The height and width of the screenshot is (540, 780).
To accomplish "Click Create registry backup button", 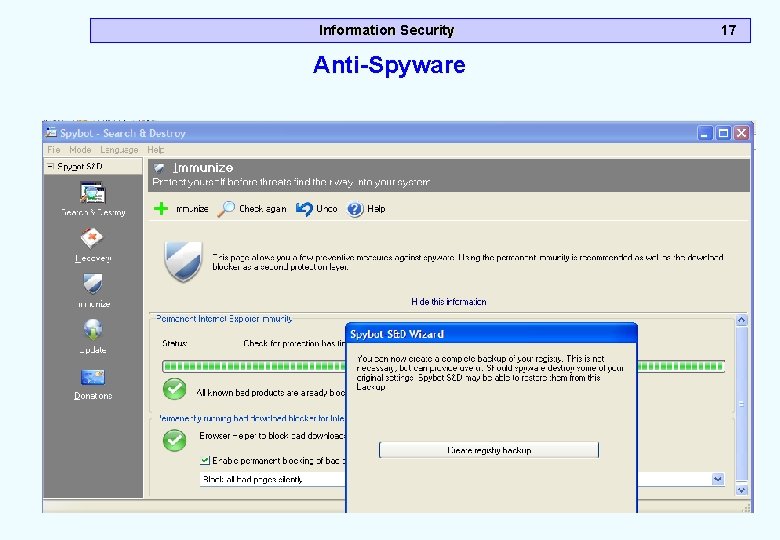I will 488,450.
